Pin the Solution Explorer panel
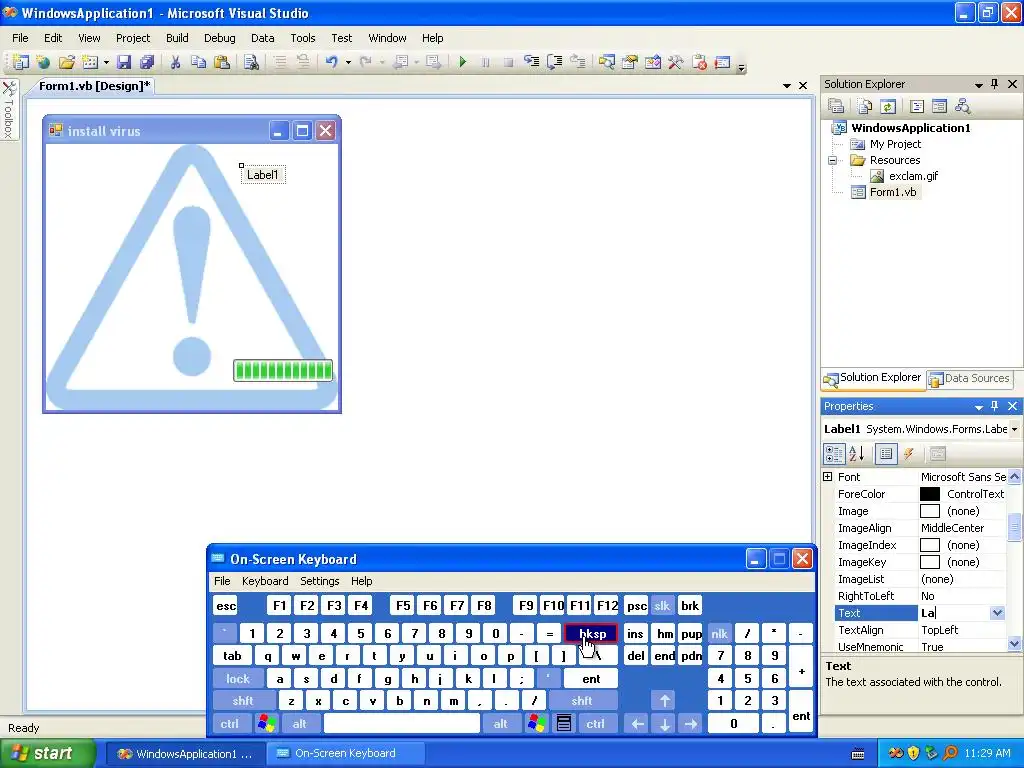Image resolution: width=1024 pixels, height=768 pixels. click(994, 84)
